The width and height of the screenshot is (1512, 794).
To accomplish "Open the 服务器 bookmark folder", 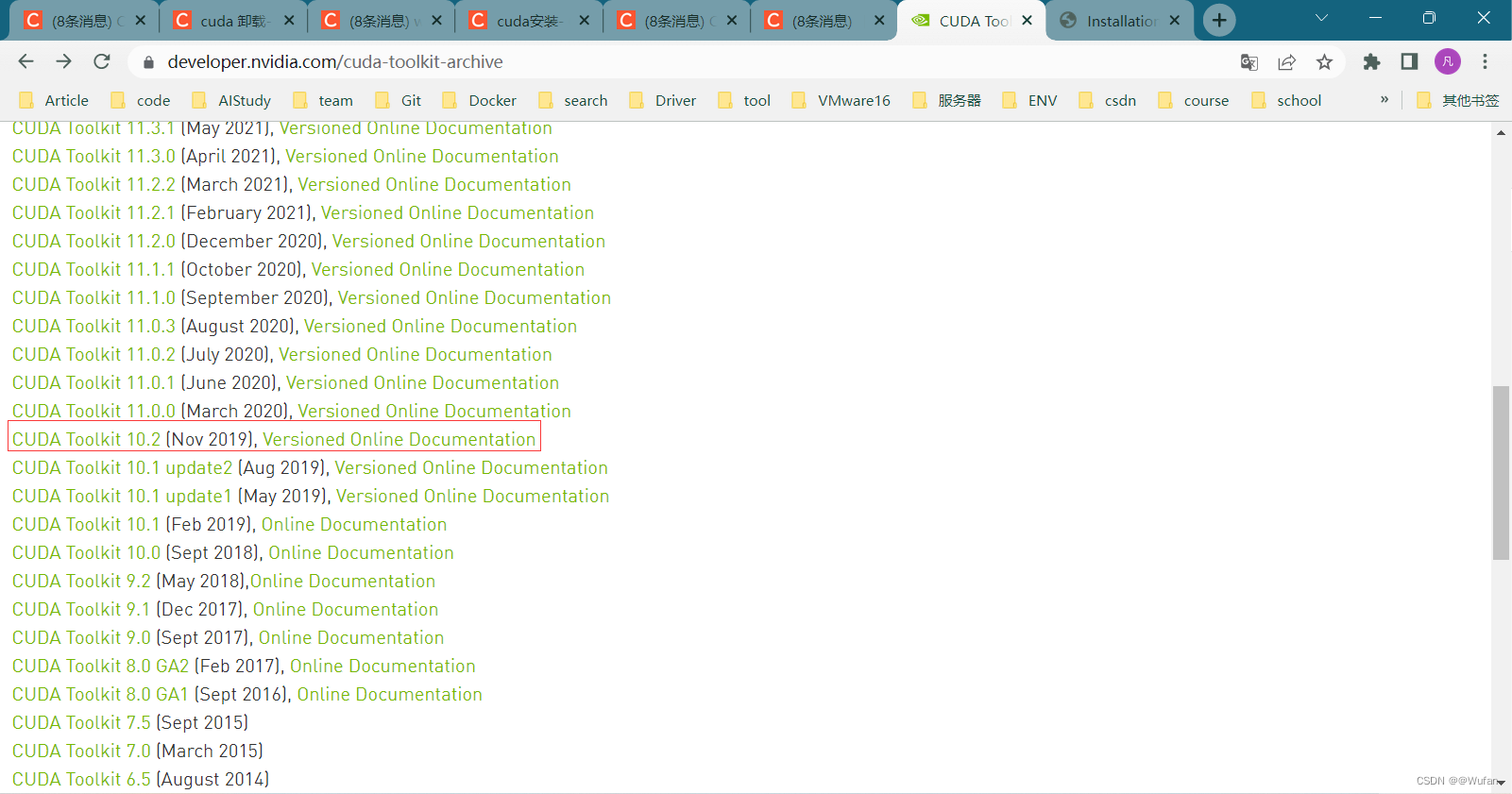I will coord(947,100).
